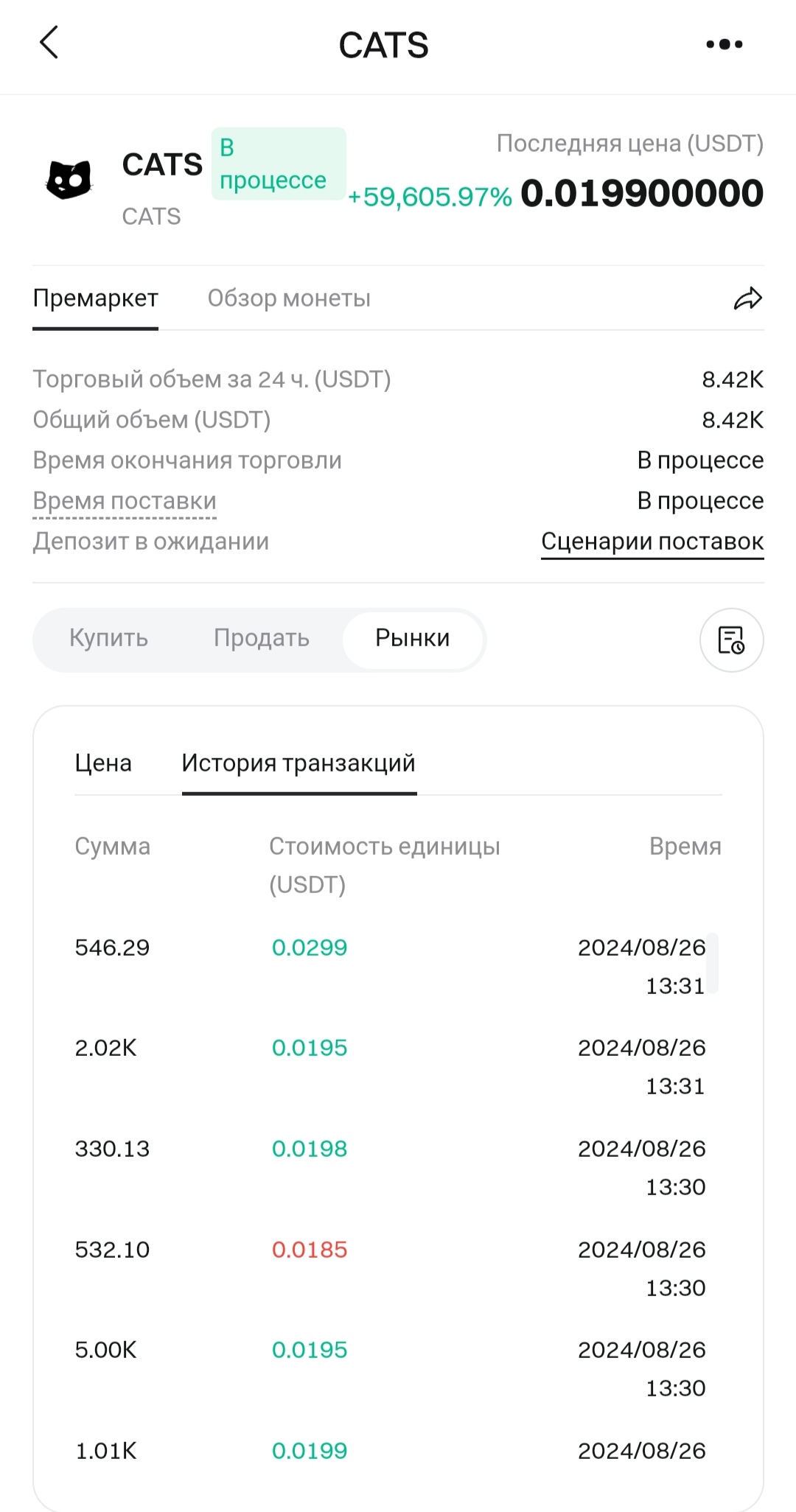This screenshot has height=1512, width=796.
Task: Tap the last price 0.019900000 value
Action: click(x=642, y=194)
